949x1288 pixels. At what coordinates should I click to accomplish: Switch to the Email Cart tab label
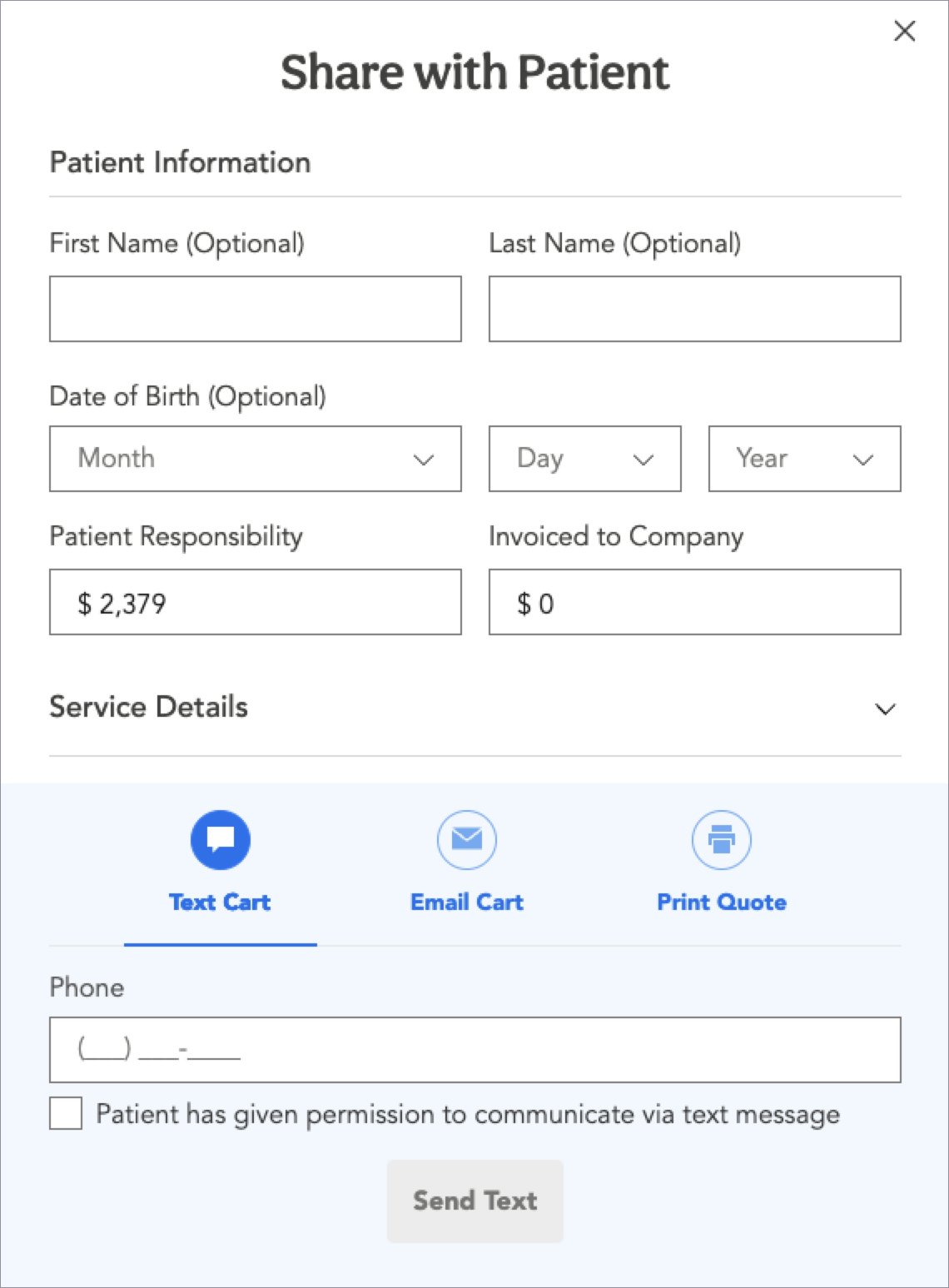(x=467, y=903)
